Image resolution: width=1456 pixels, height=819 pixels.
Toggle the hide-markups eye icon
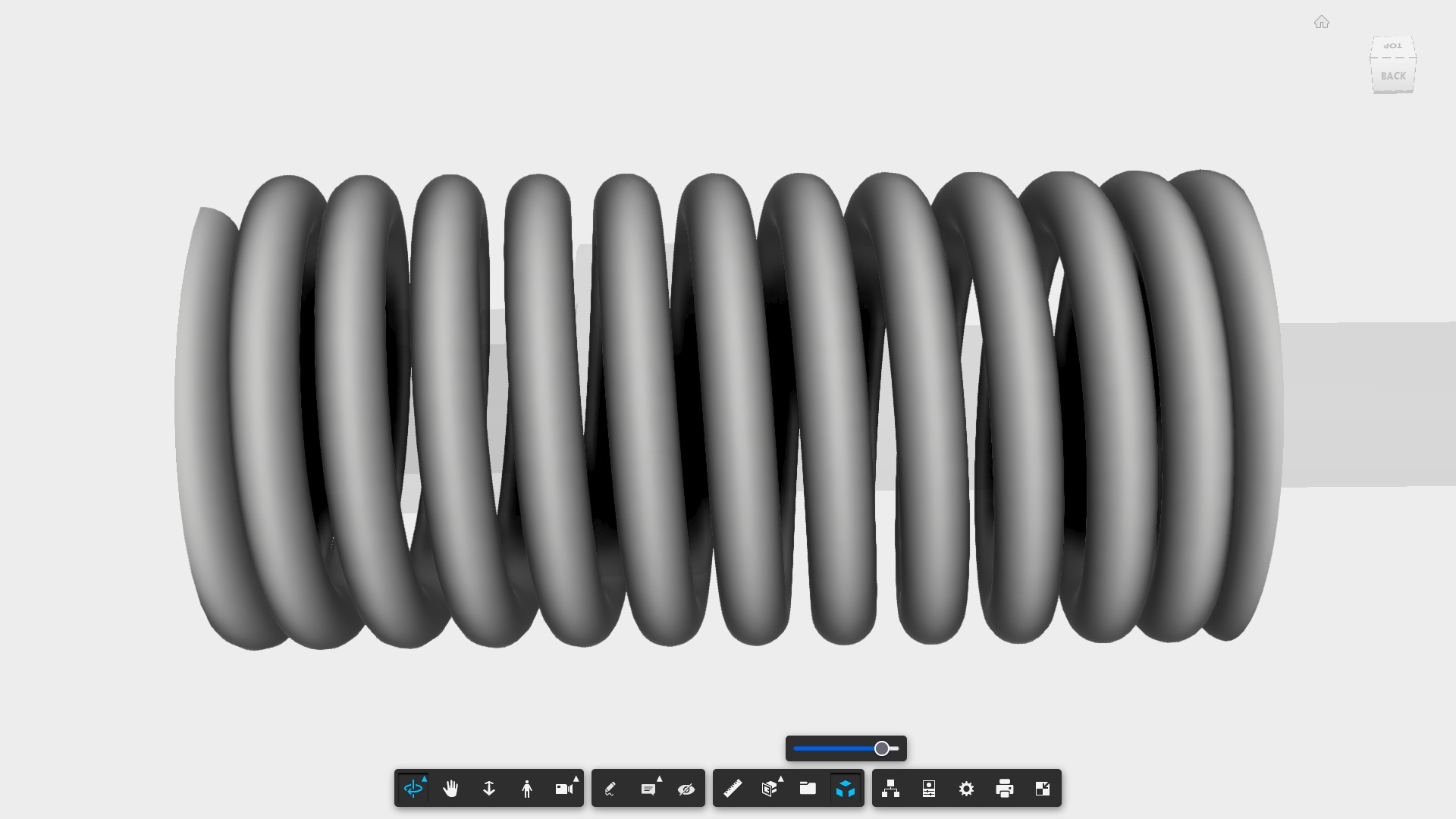click(x=686, y=789)
